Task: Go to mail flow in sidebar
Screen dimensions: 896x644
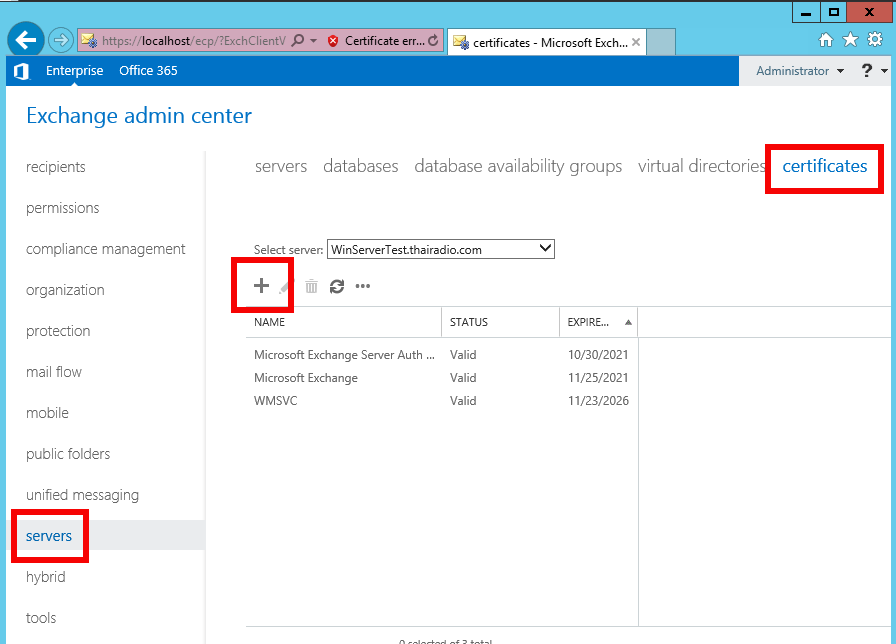Action: (54, 372)
